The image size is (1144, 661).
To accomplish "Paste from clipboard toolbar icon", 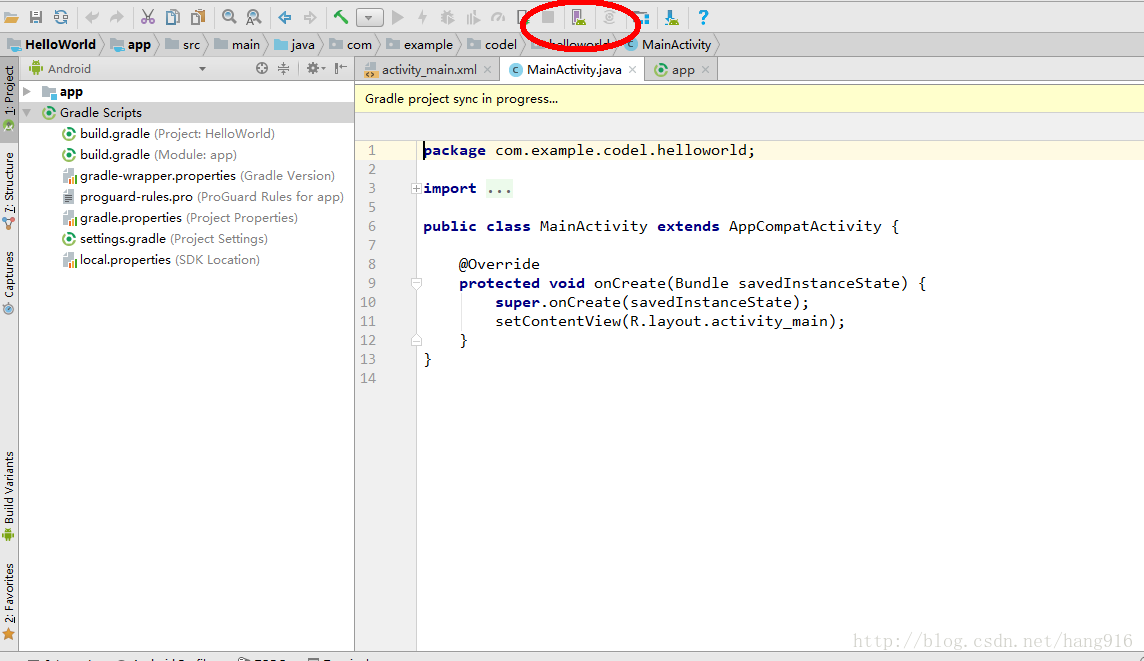I will point(198,17).
